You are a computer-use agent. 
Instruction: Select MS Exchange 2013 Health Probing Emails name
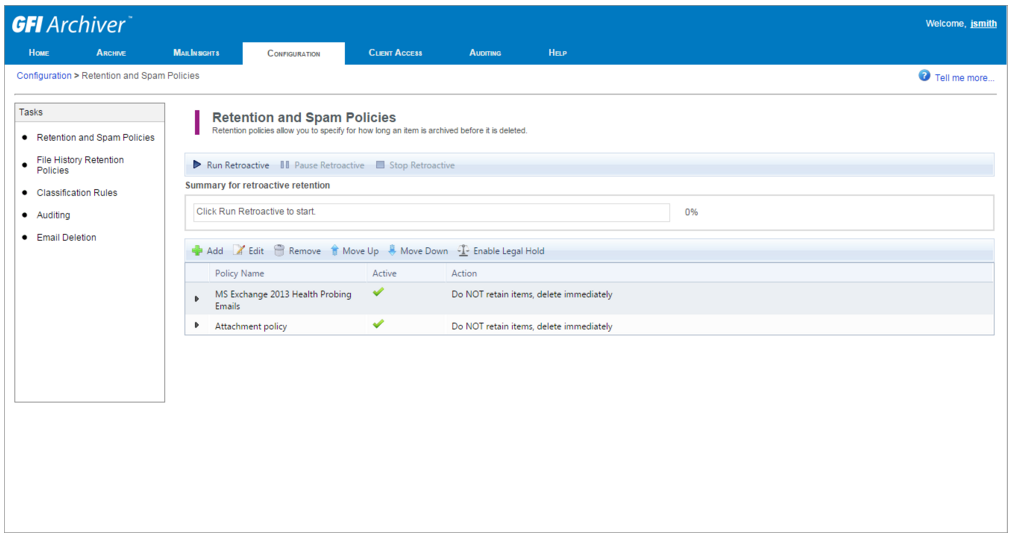tap(283, 300)
